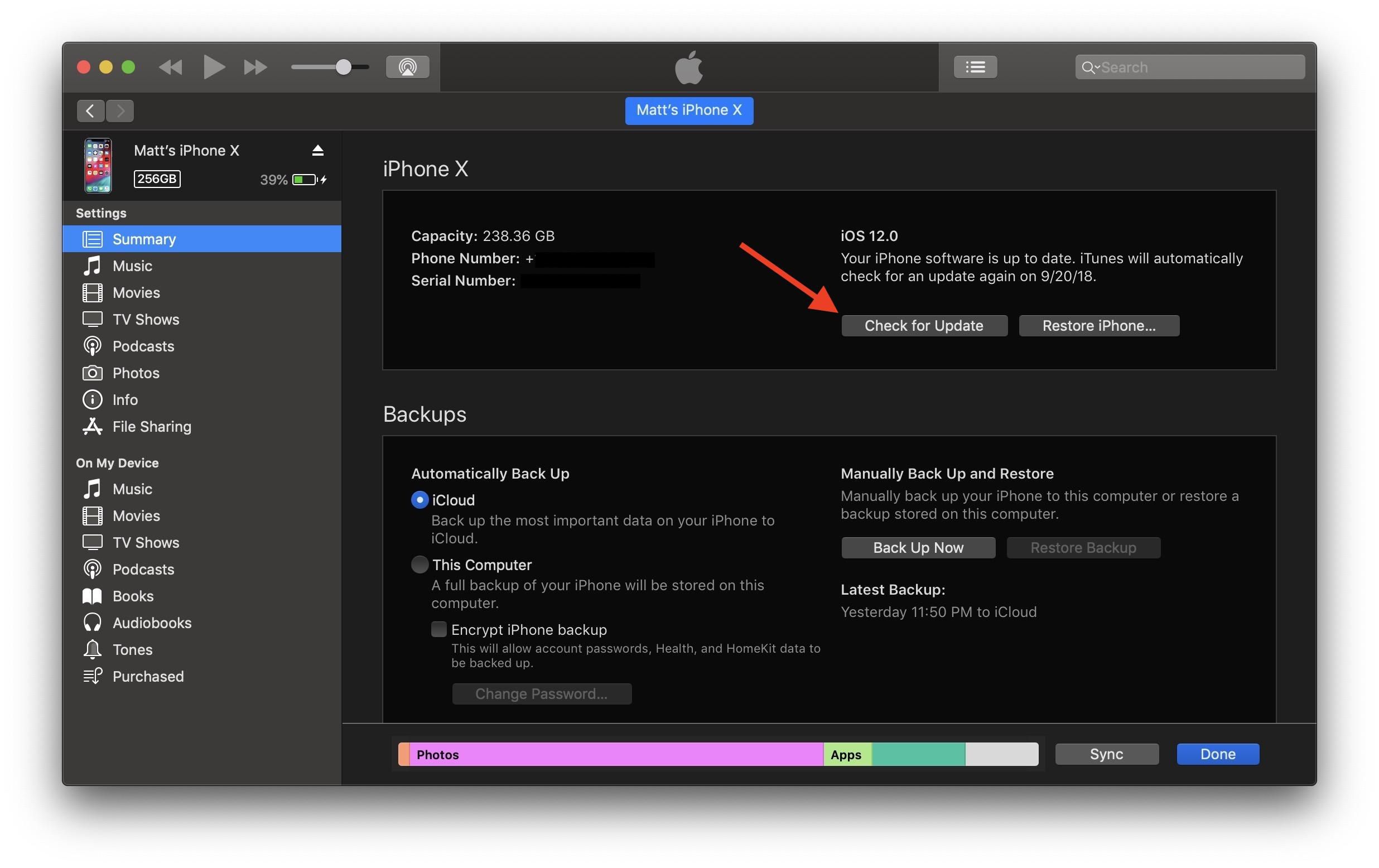Screen dimensions: 1379x868
Task: Click the blue Done button
Action: pos(1218,754)
